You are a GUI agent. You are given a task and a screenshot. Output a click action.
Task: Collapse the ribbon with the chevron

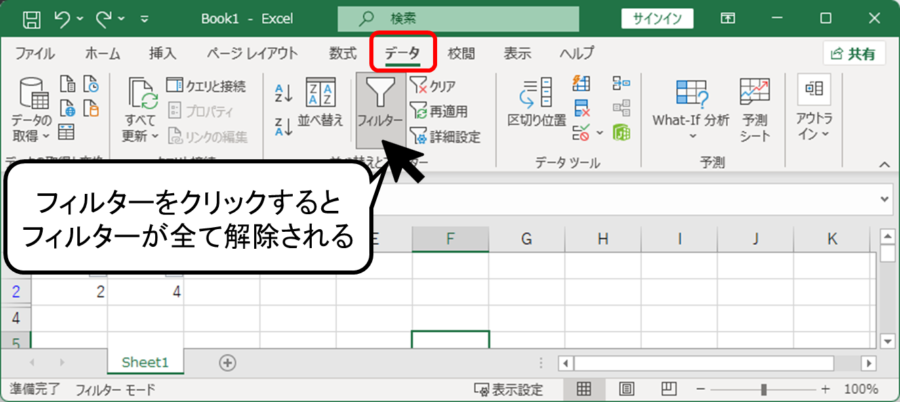pos(885,165)
